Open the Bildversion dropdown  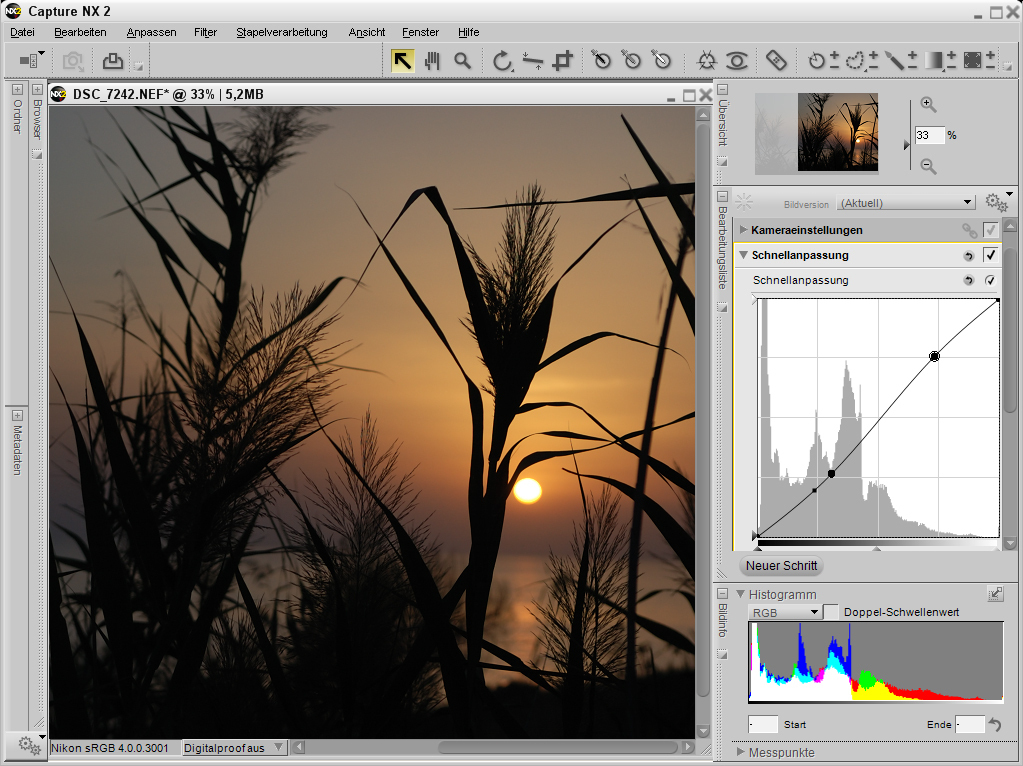[905, 203]
